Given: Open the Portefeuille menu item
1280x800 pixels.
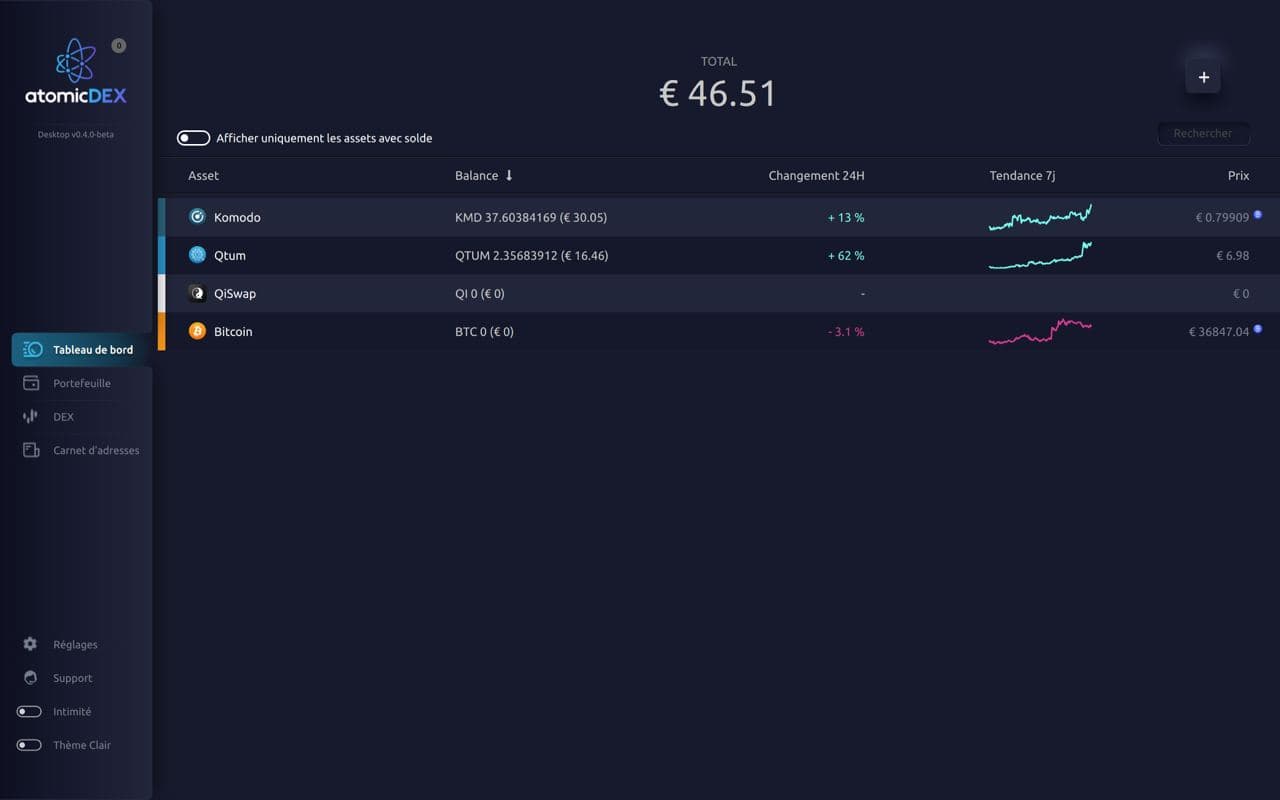Looking at the screenshot, I should click(x=82, y=383).
